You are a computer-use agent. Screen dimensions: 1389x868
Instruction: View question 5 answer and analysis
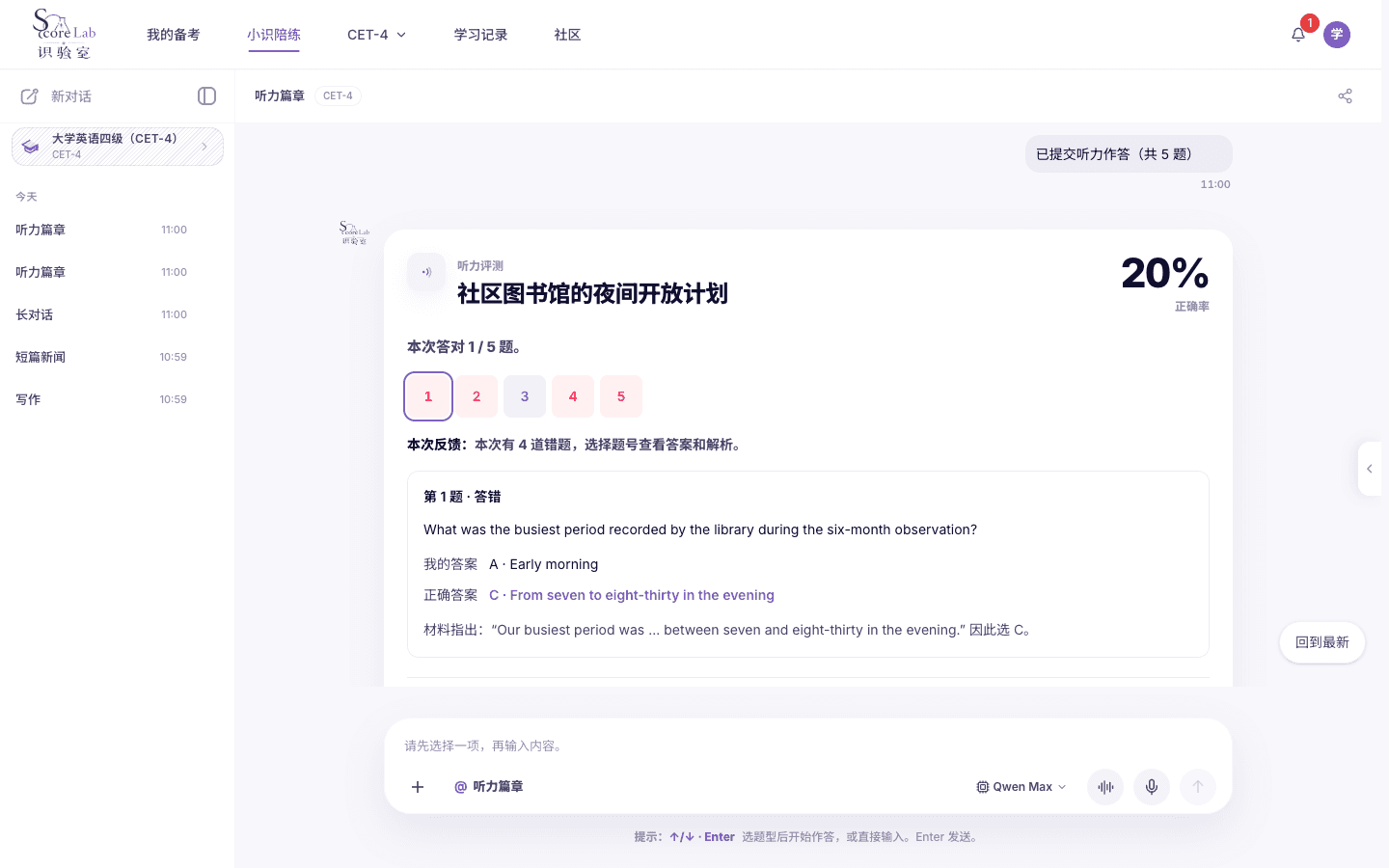(621, 396)
